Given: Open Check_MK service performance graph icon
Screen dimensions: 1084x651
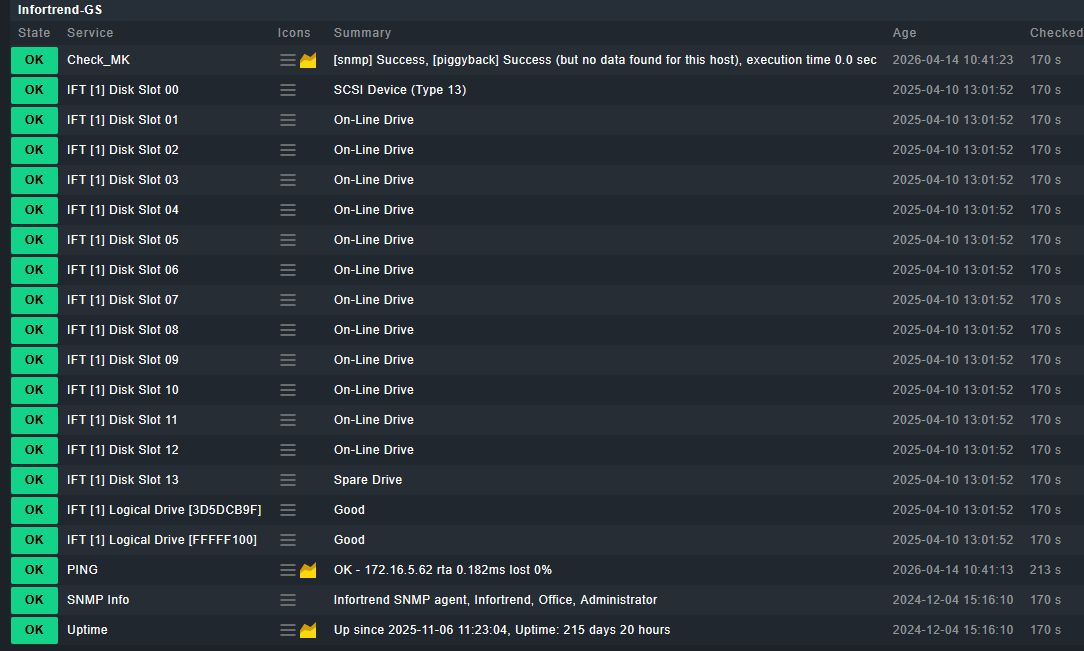Looking at the screenshot, I should 308,60.
